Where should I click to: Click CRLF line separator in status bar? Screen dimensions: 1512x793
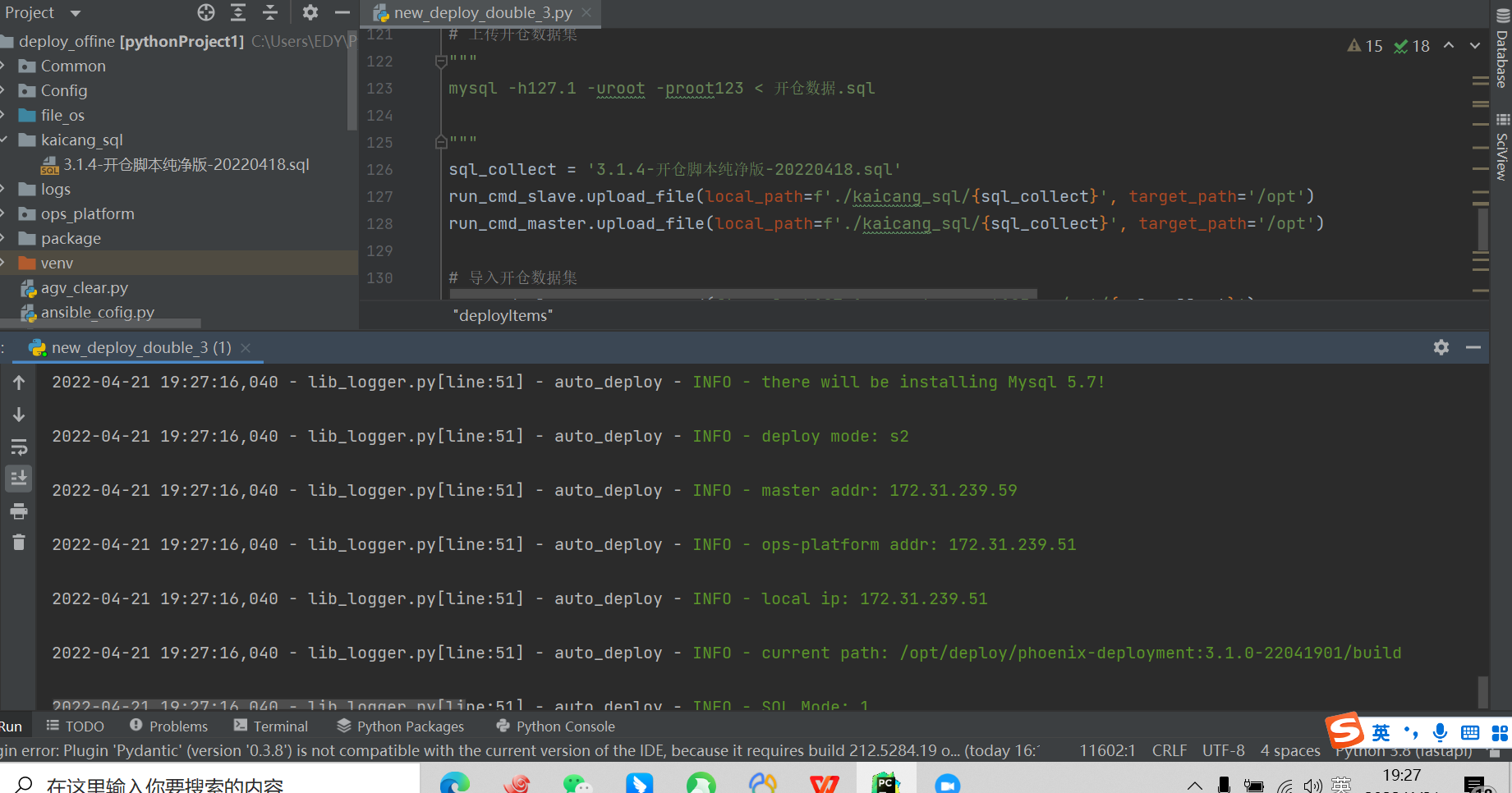coord(1169,750)
